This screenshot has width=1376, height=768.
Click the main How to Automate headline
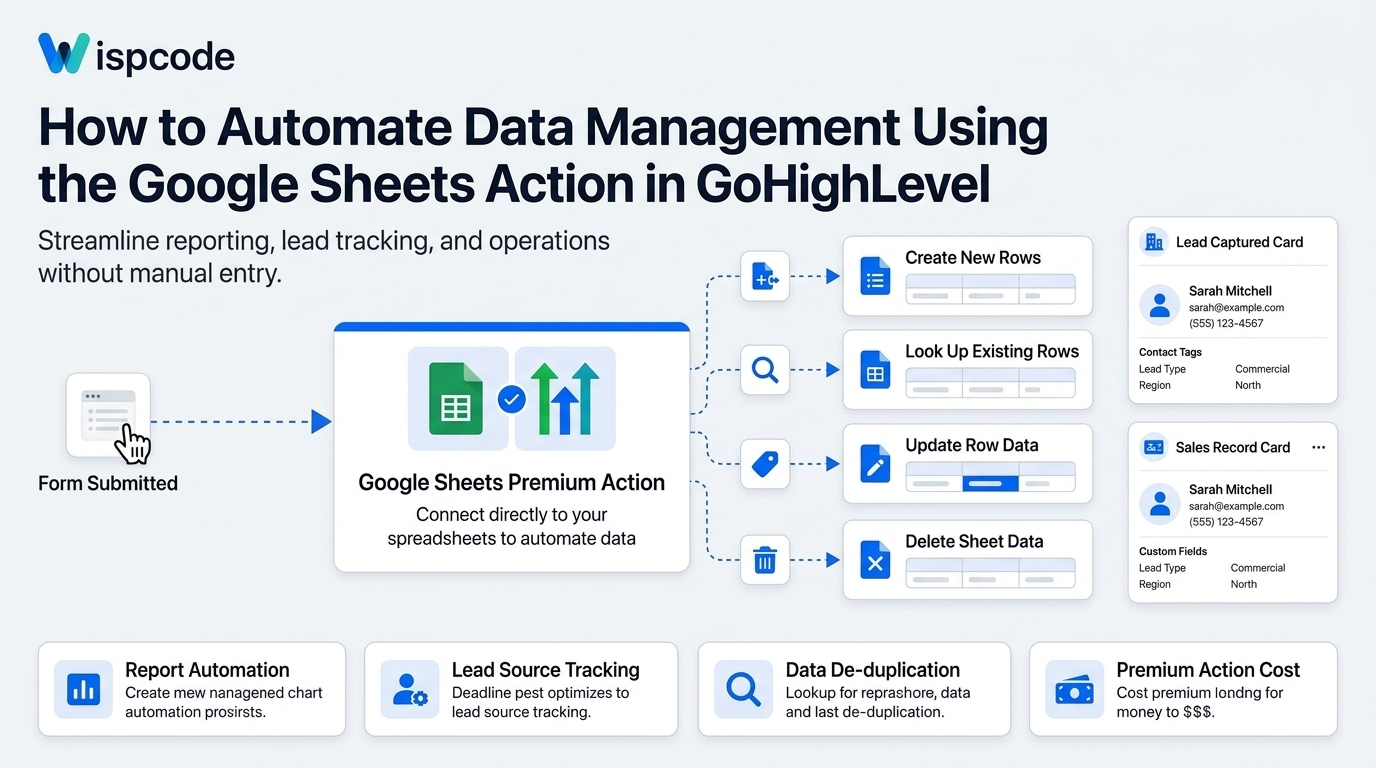pos(543,156)
